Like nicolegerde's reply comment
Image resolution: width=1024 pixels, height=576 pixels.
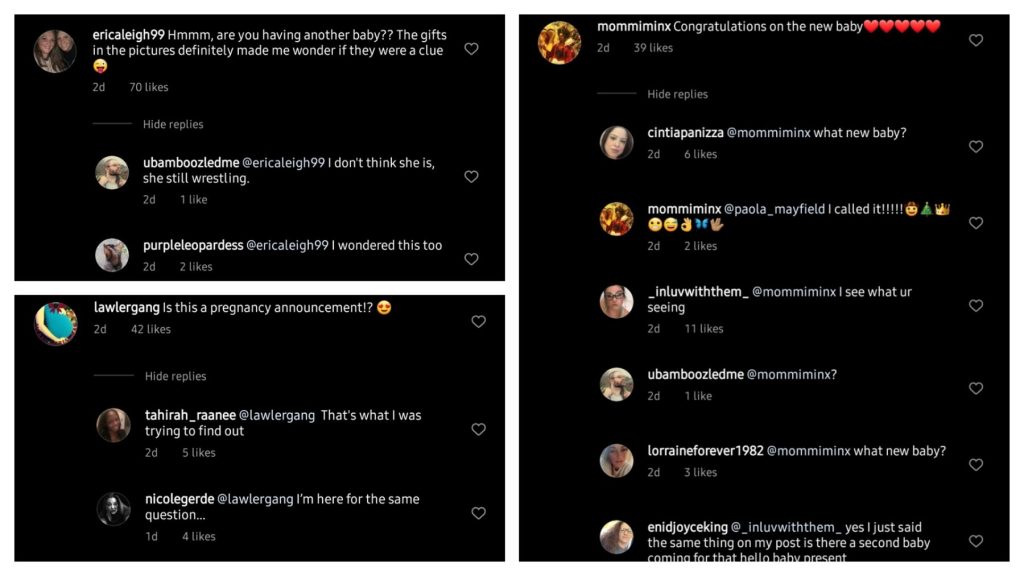pos(478,513)
